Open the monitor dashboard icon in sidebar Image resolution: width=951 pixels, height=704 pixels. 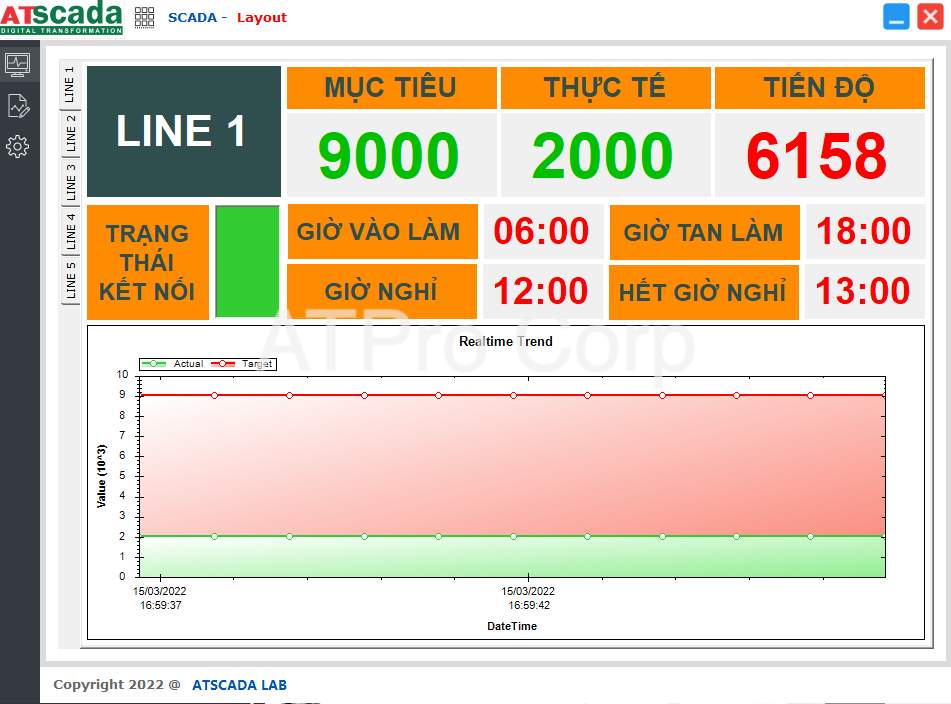(18, 64)
